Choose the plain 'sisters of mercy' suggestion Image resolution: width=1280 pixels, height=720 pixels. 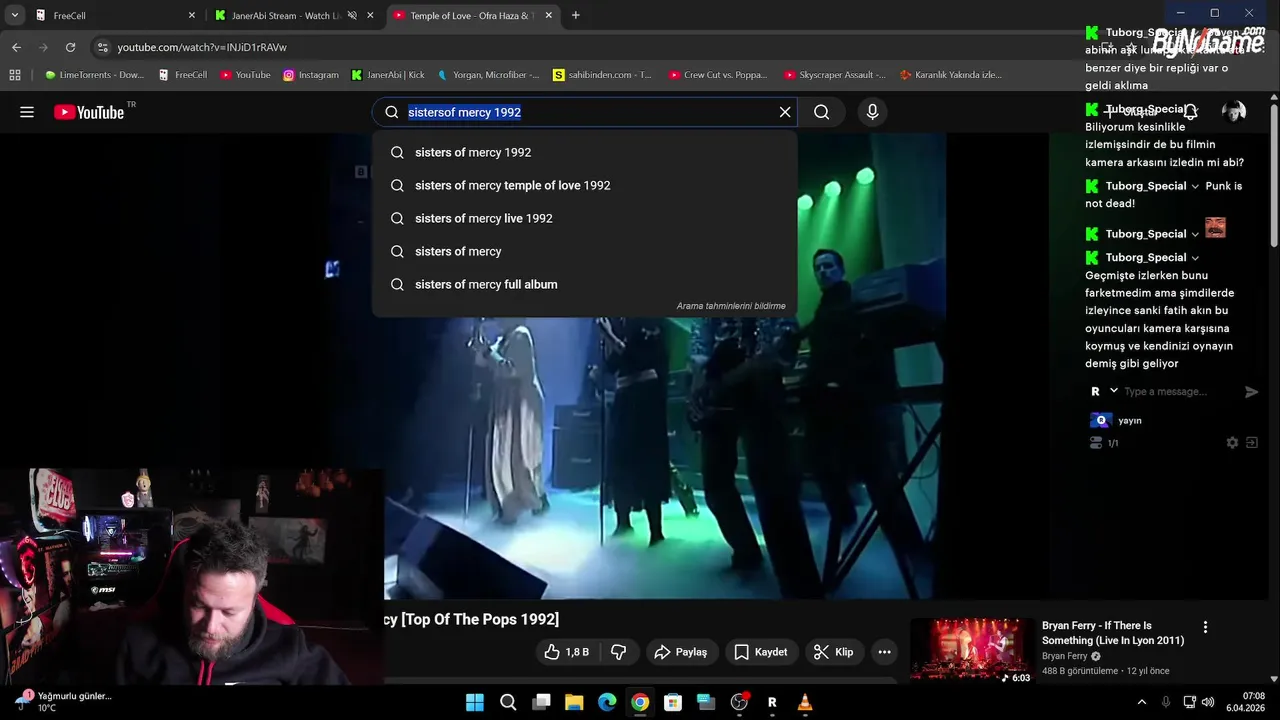[584, 251]
